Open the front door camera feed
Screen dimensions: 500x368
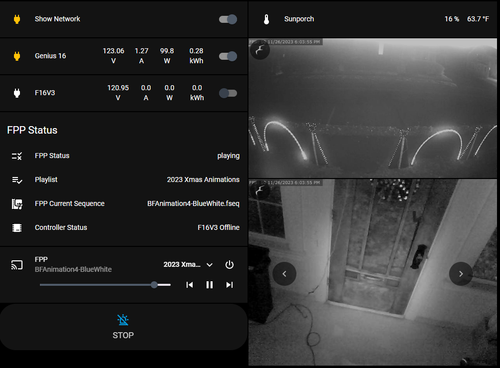coord(373,272)
